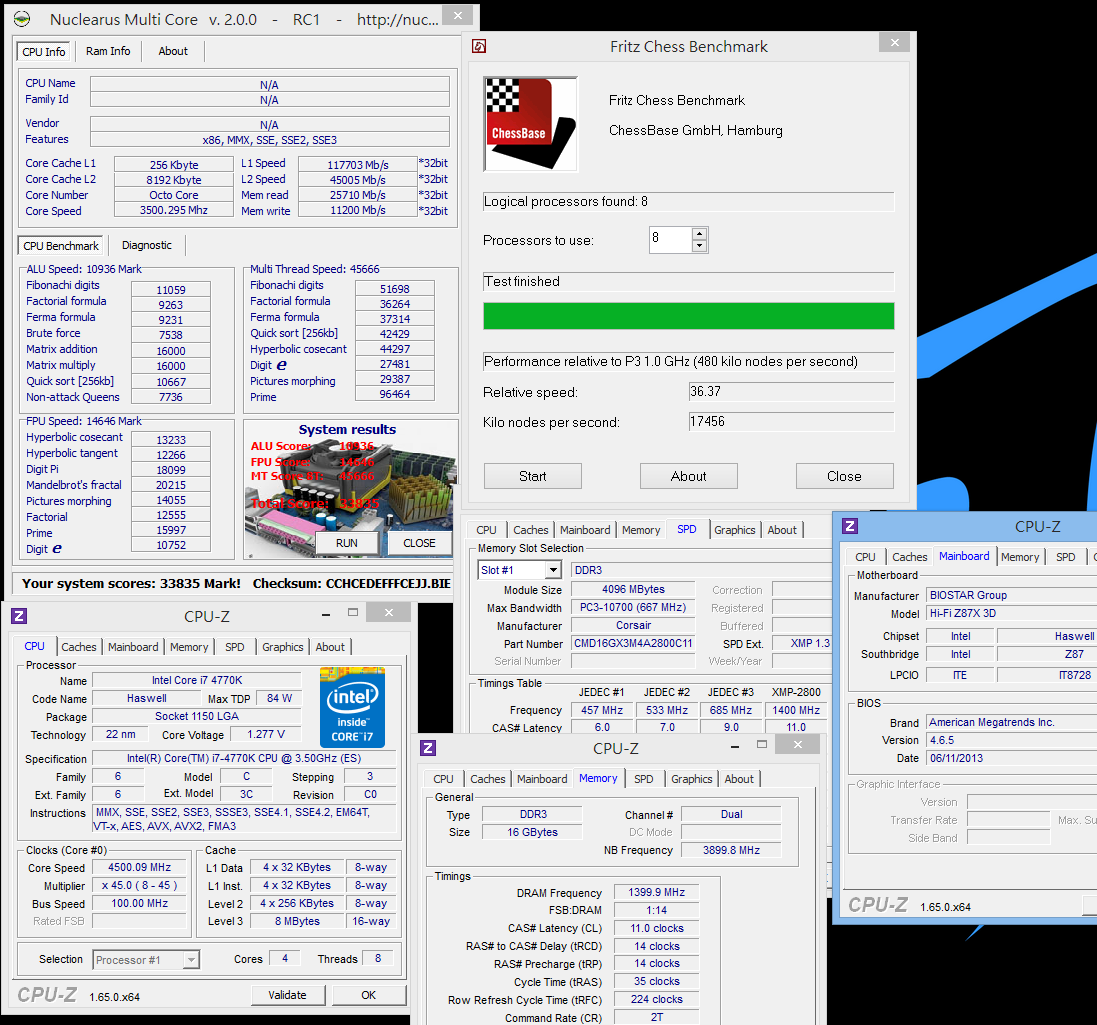Expand the Processor #1 selection dropdown
The height and width of the screenshot is (1025, 1097).
click(191, 960)
